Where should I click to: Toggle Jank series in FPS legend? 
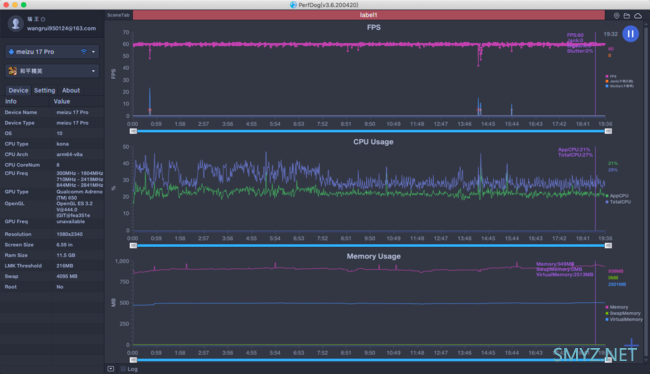pos(619,81)
